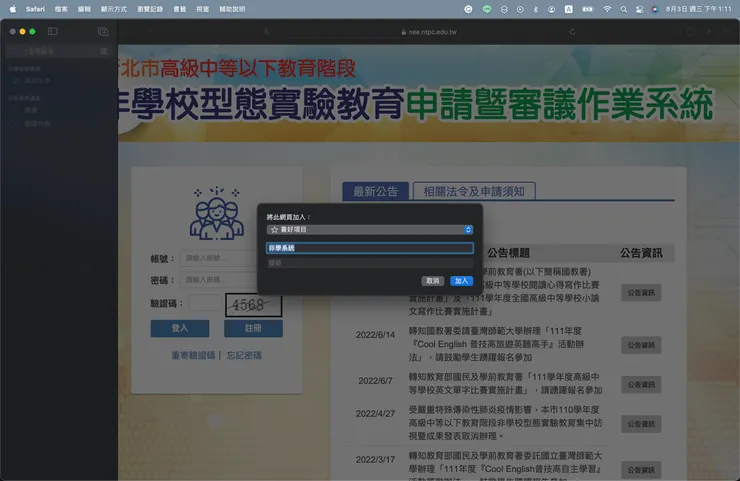740x481 pixels.
Task: Click 加入 to add the bookmark
Action: [x=461, y=281]
